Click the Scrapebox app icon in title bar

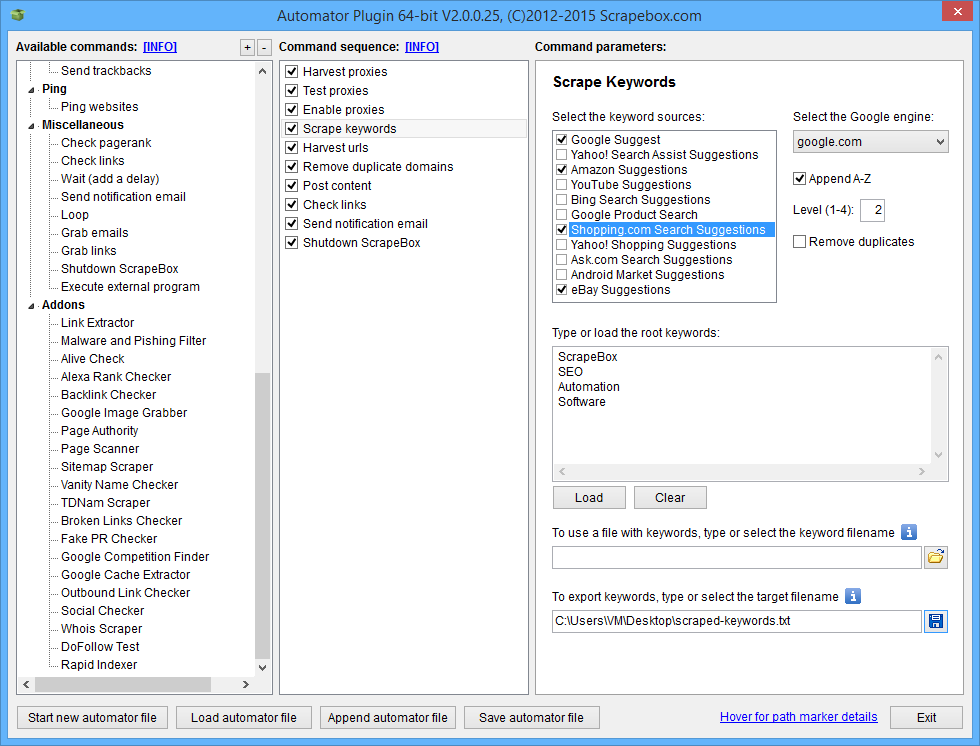tap(17, 16)
